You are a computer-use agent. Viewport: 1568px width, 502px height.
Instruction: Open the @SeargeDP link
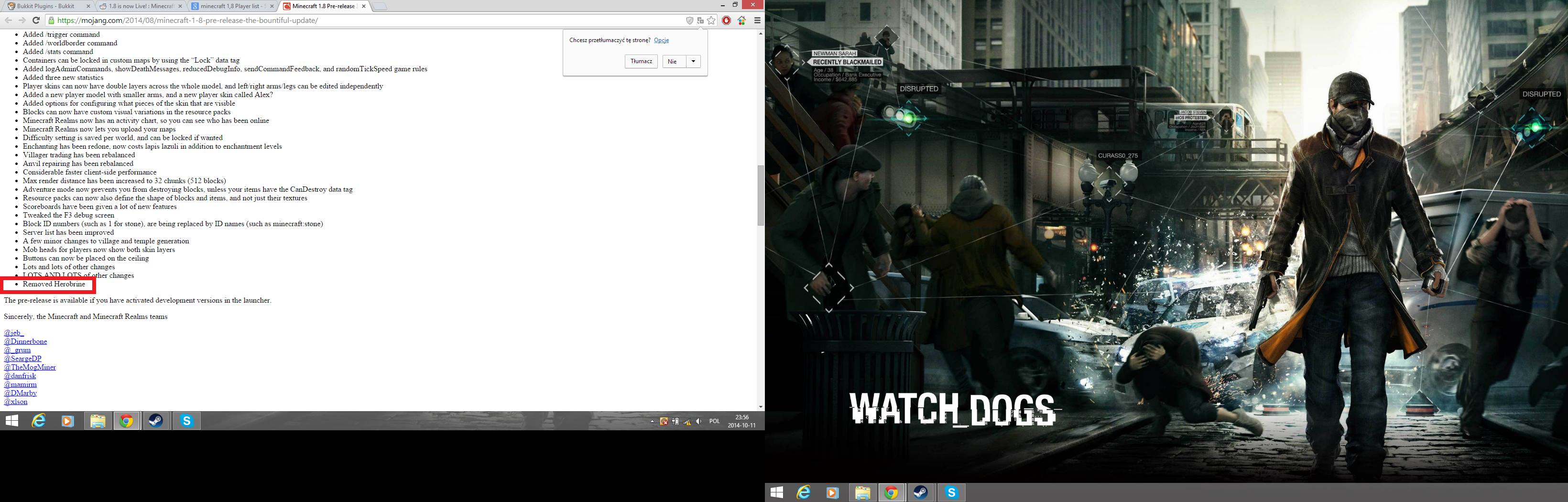22,359
